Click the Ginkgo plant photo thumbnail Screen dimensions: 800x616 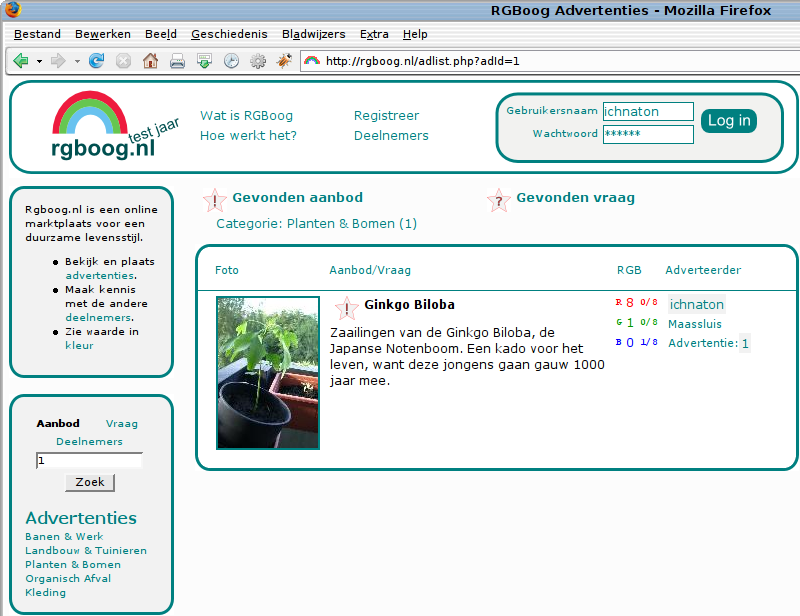(x=268, y=373)
